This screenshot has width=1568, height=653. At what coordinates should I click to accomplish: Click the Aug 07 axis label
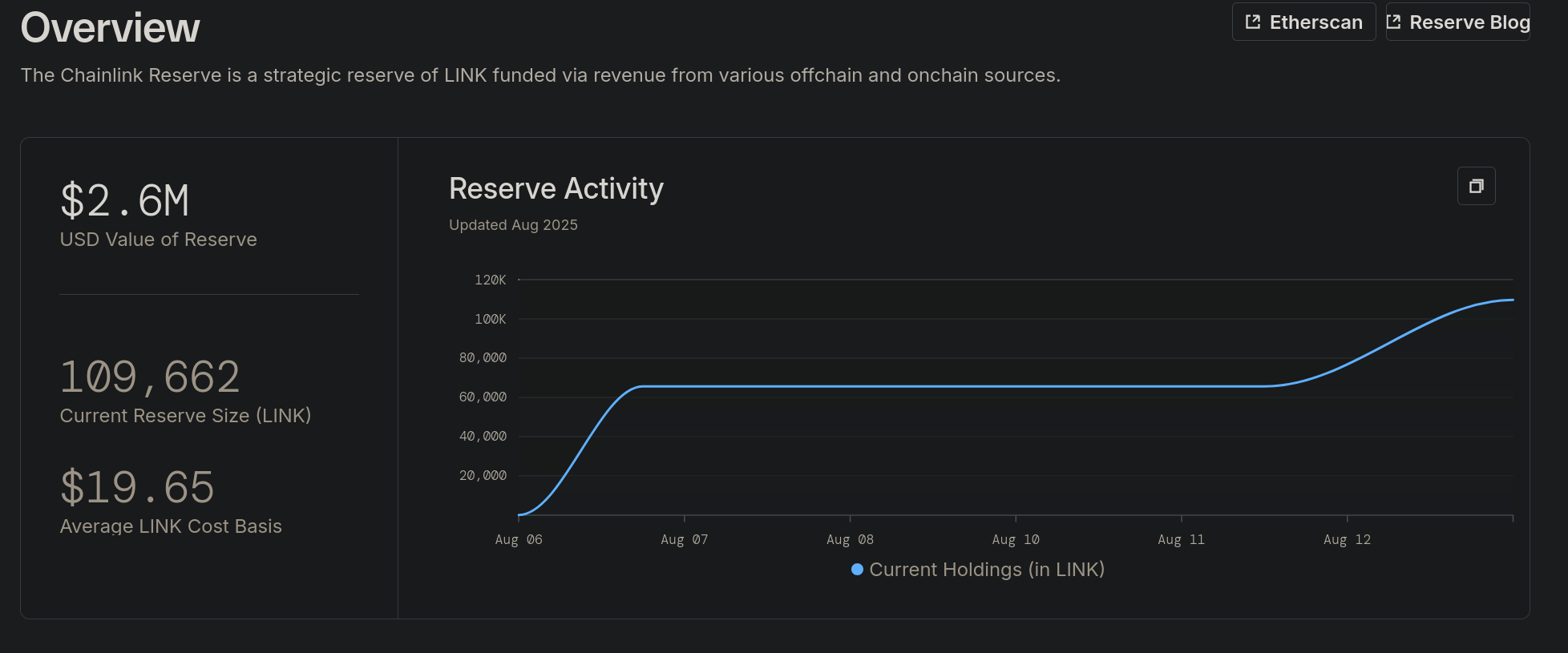[x=685, y=540]
